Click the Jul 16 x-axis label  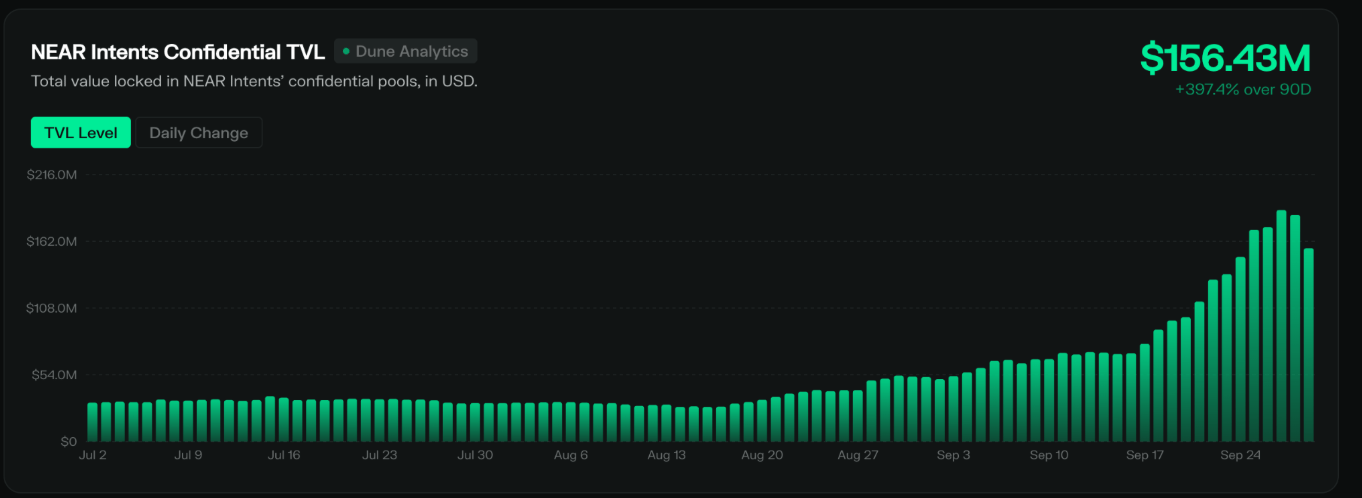pos(284,455)
